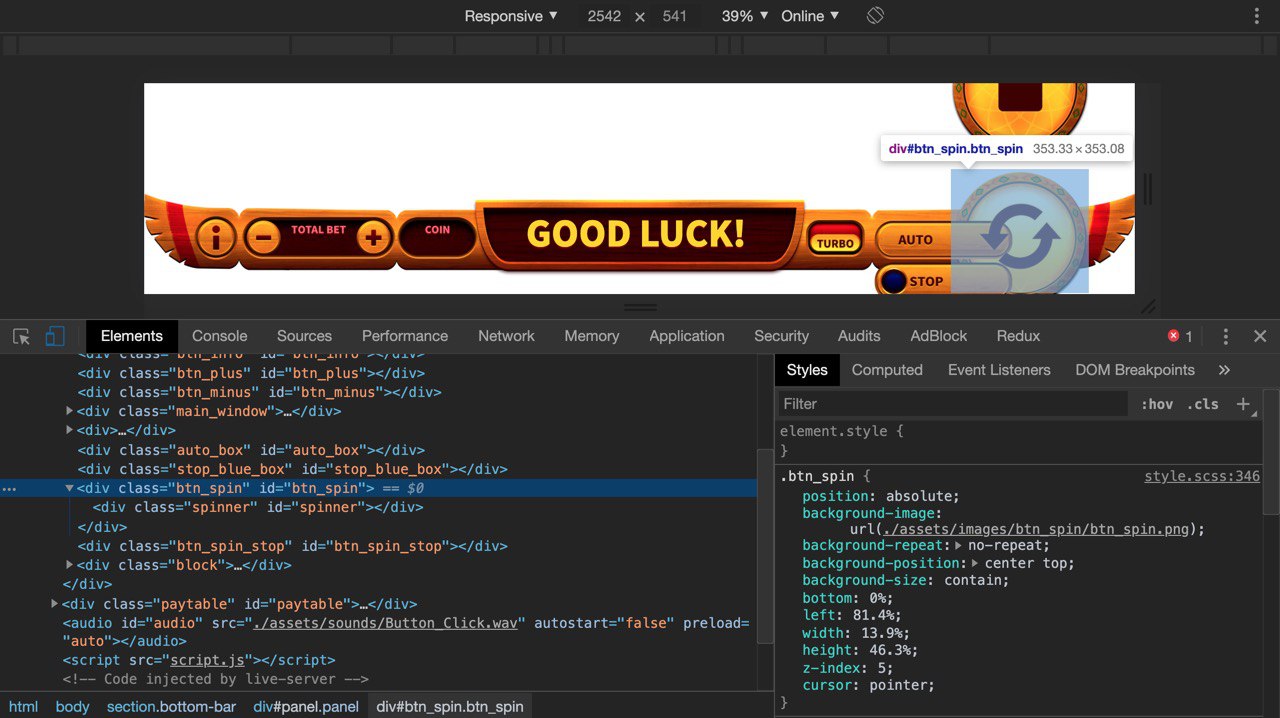Expand the background-position shorthand arrow
Image resolution: width=1280 pixels, height=718 pixels.
[976, 564]
